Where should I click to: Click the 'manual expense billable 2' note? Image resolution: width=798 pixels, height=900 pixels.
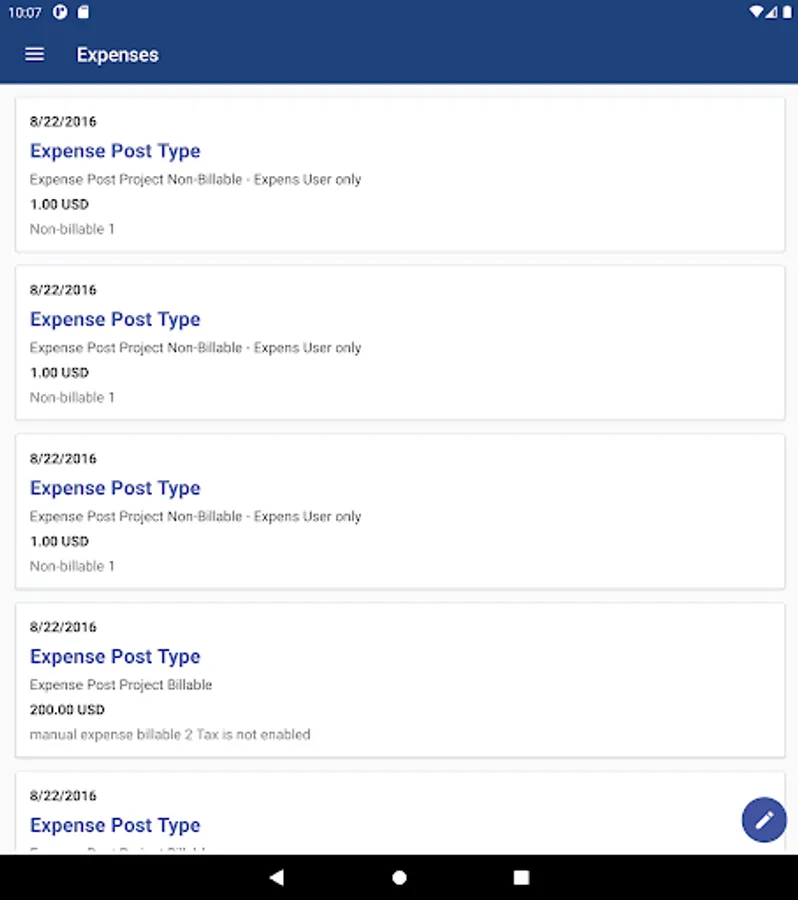[x=170, y=735]
